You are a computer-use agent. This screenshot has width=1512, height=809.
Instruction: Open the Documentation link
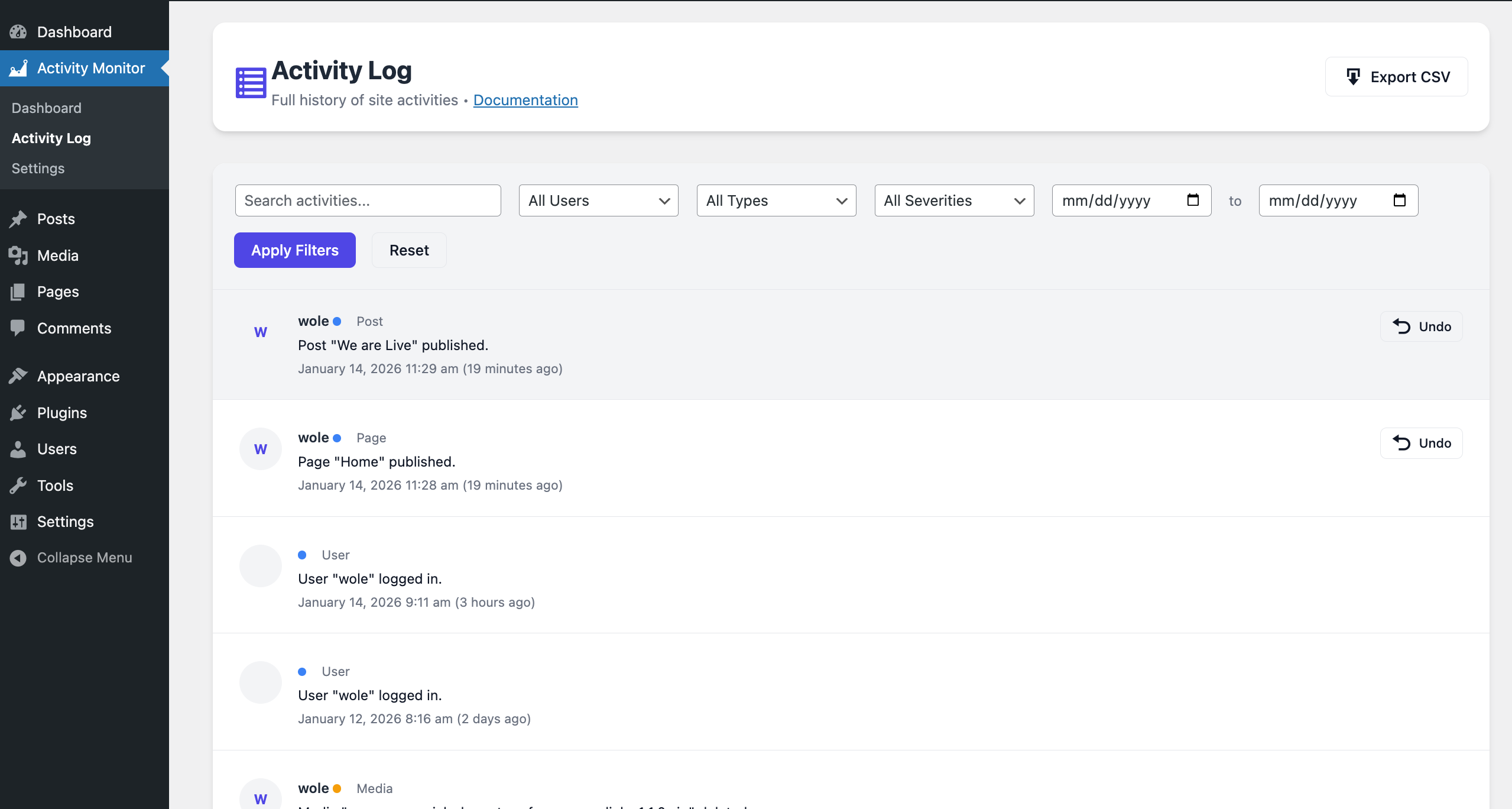(525, 101)
